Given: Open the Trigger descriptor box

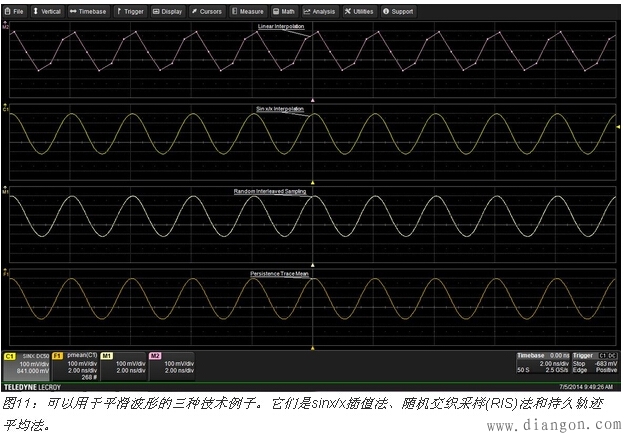Looking at the screenshot, I should pos(594,364).
